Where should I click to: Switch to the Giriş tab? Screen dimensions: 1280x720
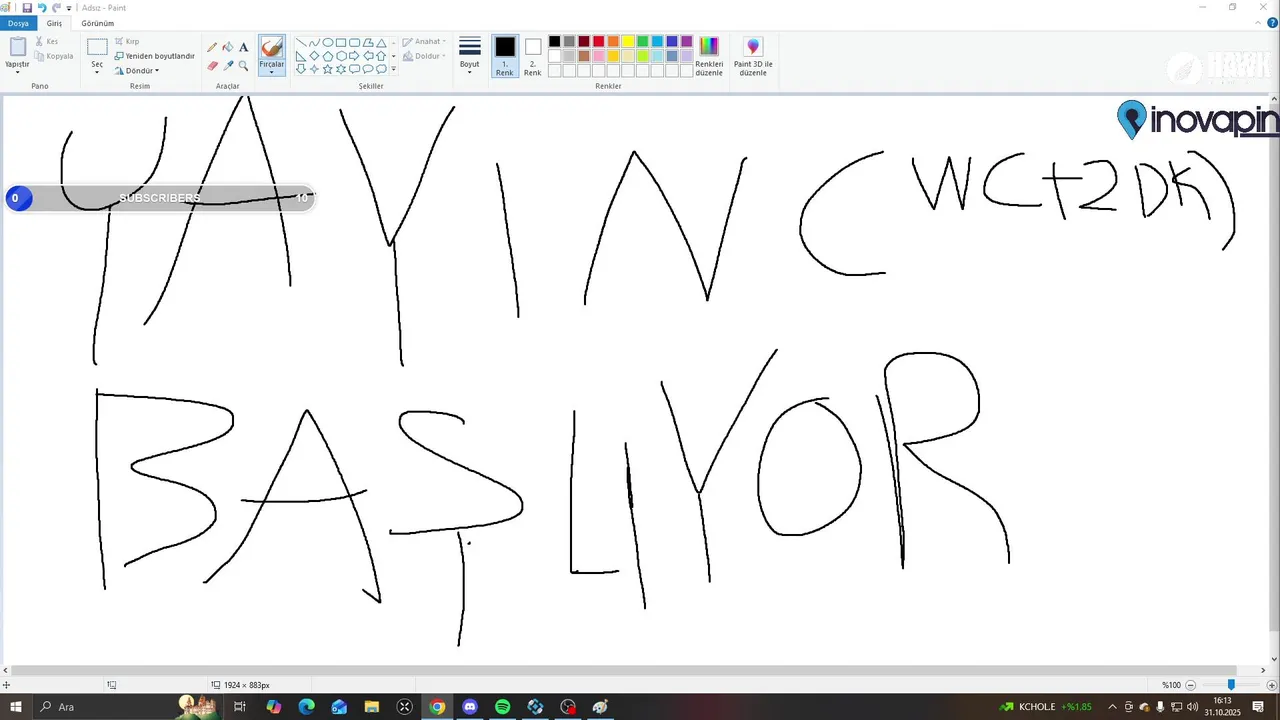tap(54, 23)
